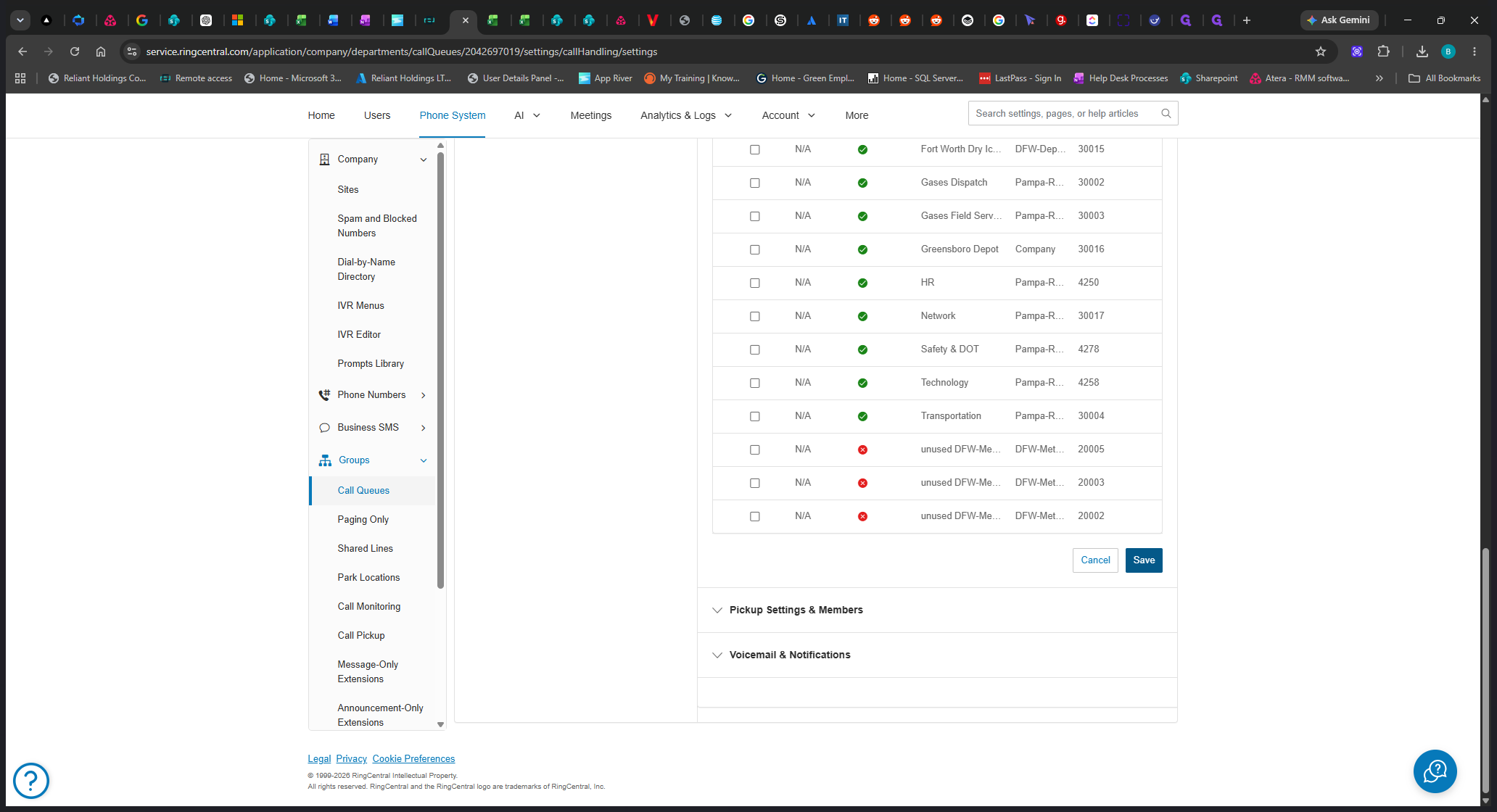Check the Gases Field Services checkbox

755,216
